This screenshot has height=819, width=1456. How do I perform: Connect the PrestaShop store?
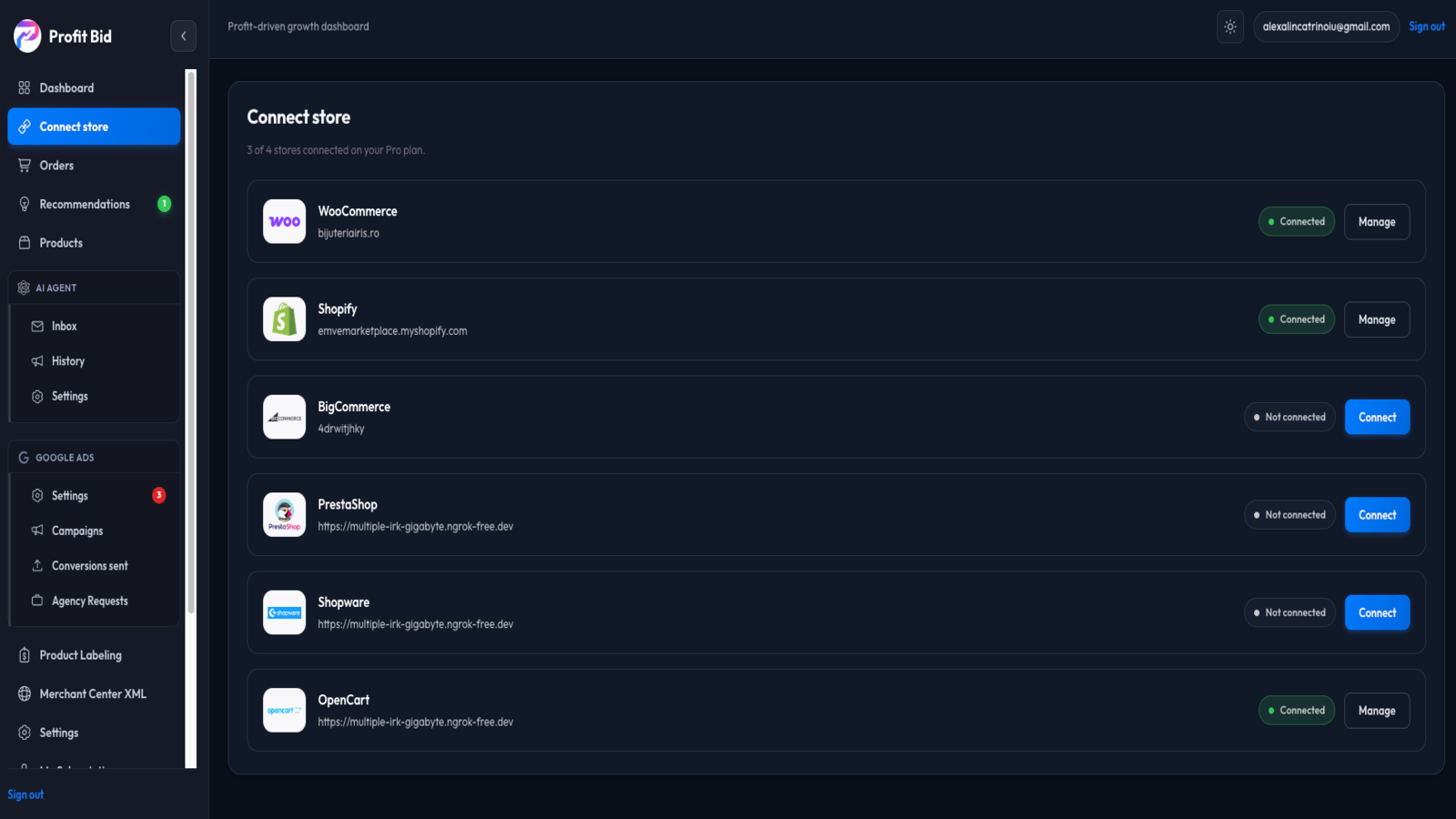coord(1377,515)
